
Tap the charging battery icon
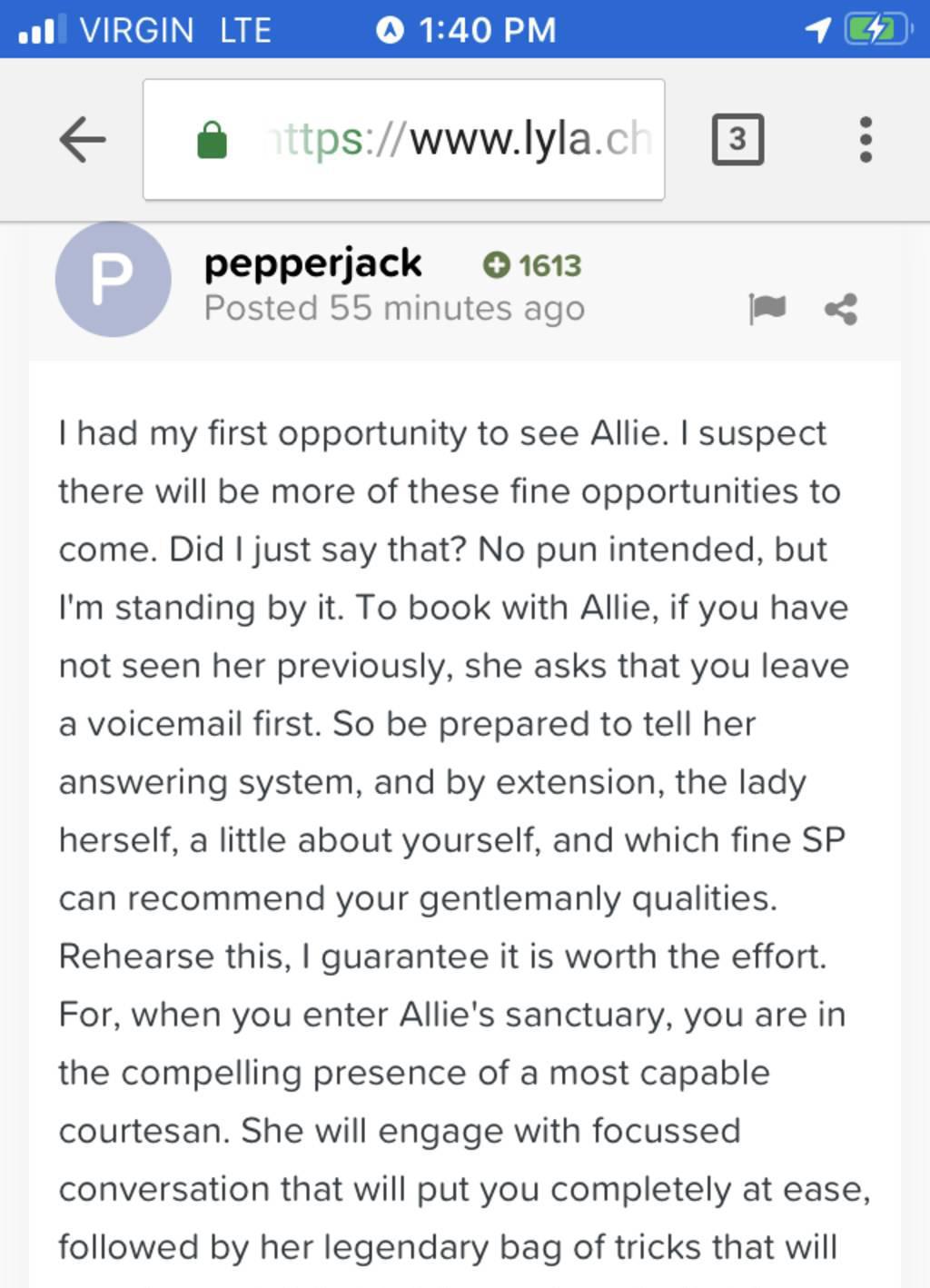coord(876,30)
